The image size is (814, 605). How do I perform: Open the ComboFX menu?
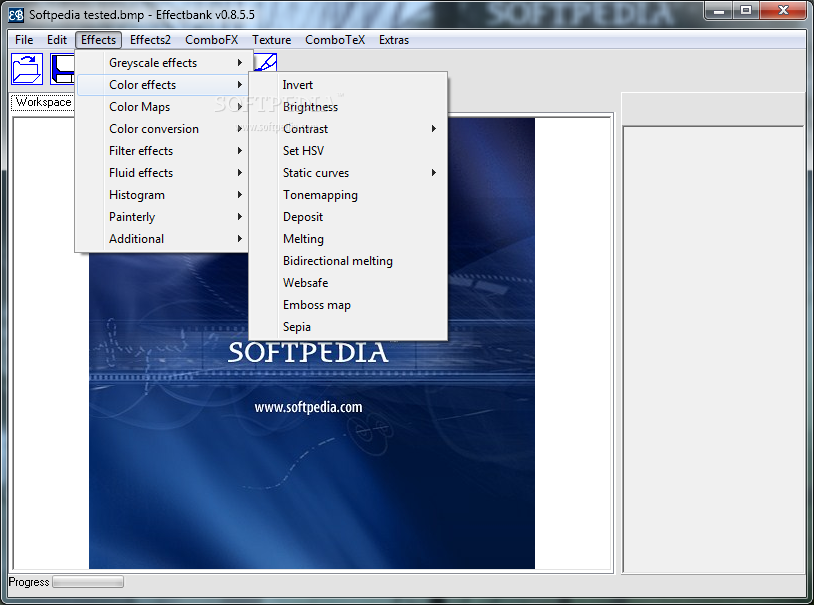pos(211,40)
